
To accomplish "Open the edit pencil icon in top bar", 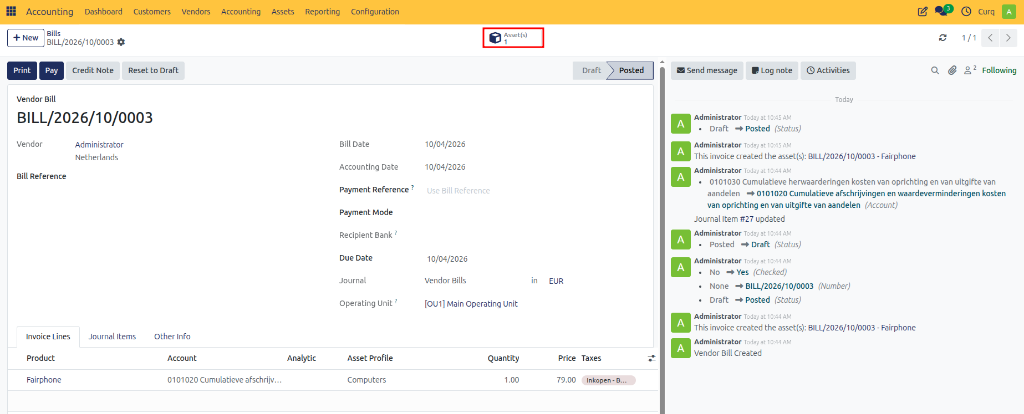I will 923,12.
